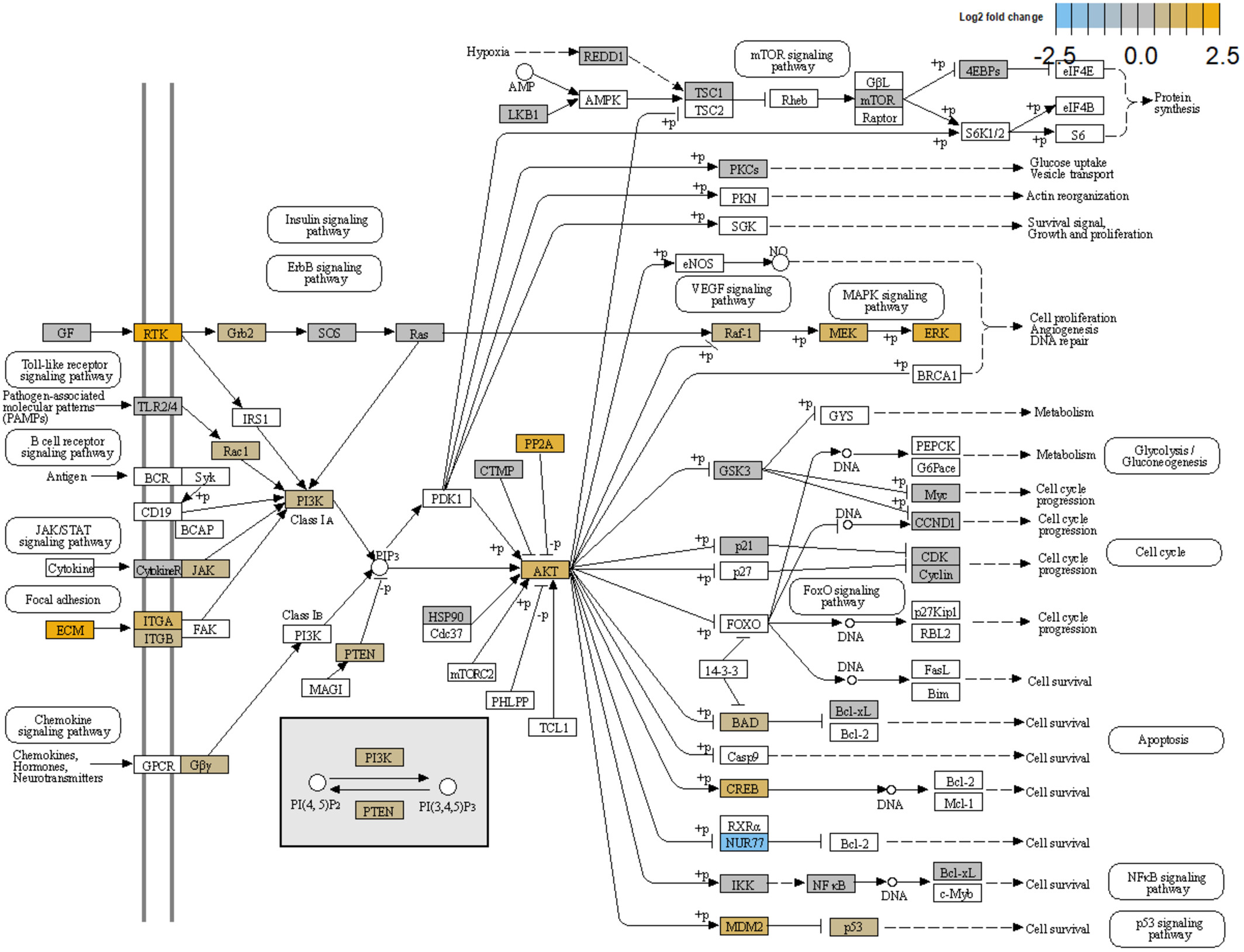Click the orange end of the fold-change legend

click(x=1212, y=16)
